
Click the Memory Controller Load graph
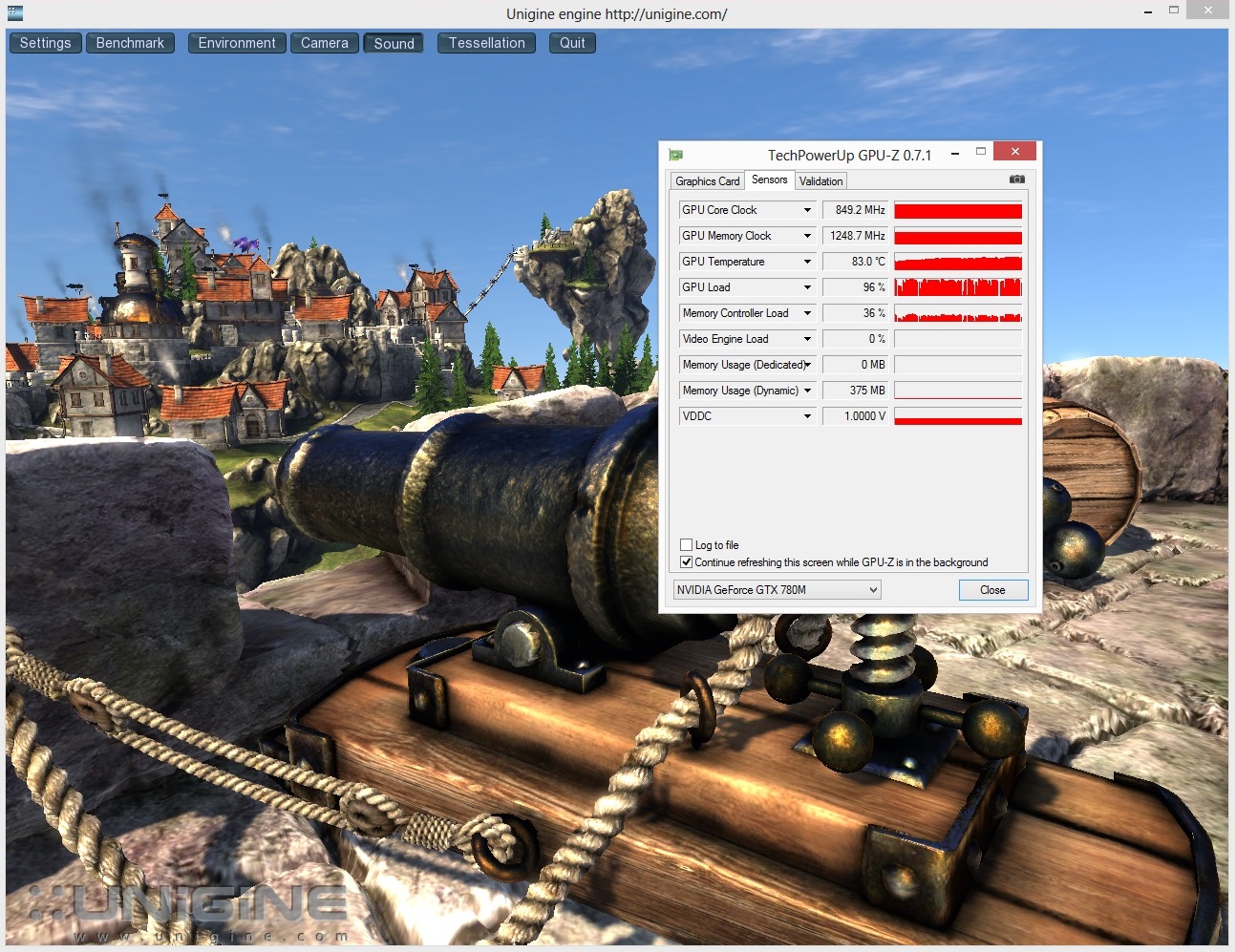pos(958,313)
